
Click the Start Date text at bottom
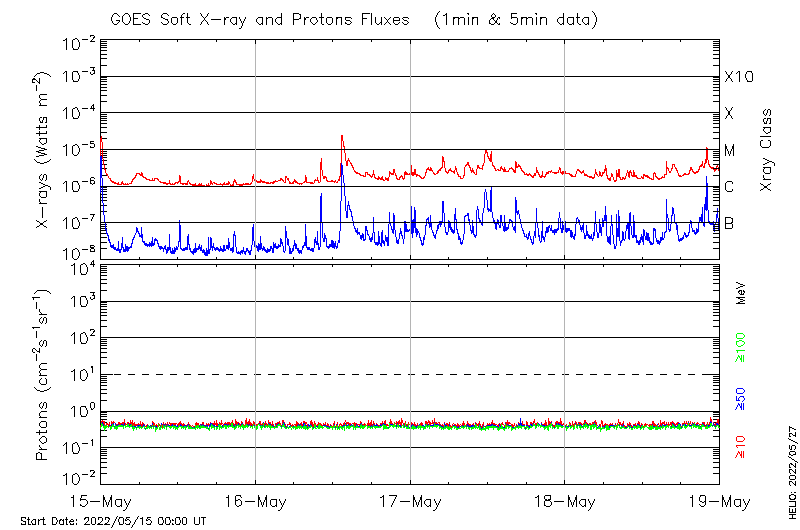(x=113, y=521)
